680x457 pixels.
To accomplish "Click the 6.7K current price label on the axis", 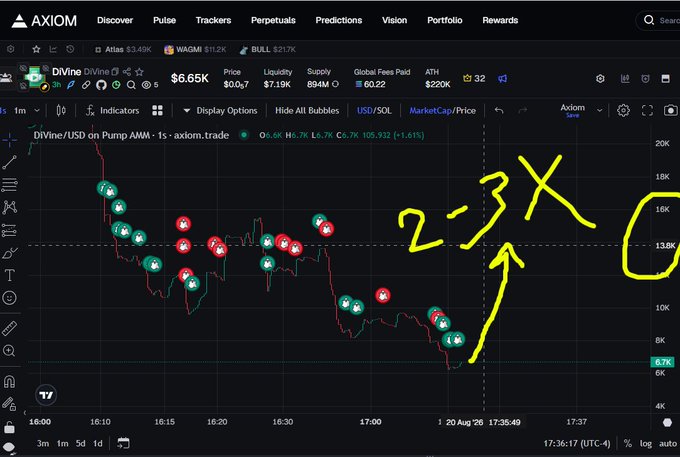I will pos(663,362).
